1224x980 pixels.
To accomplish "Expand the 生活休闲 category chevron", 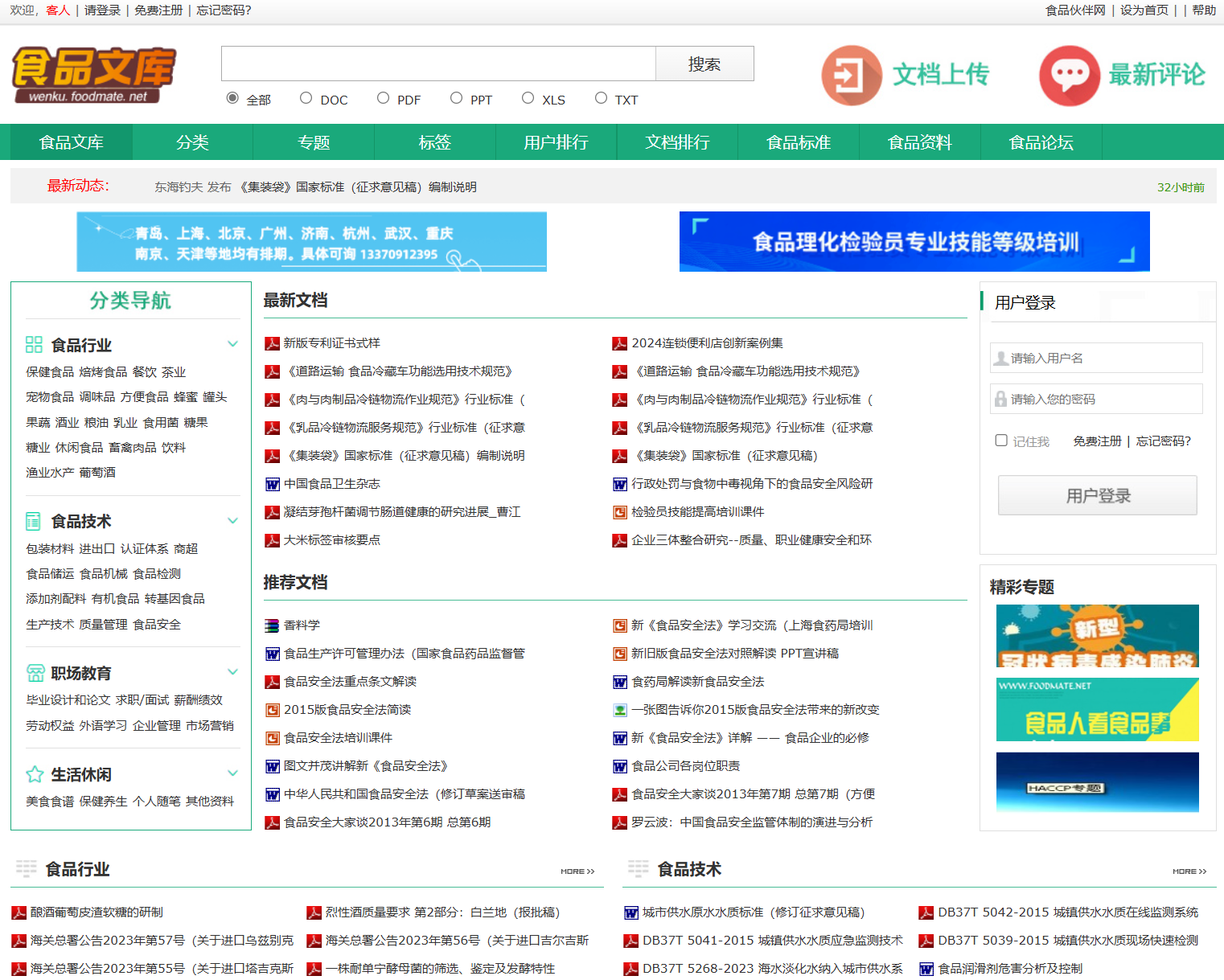I will (x=232, y=773).
